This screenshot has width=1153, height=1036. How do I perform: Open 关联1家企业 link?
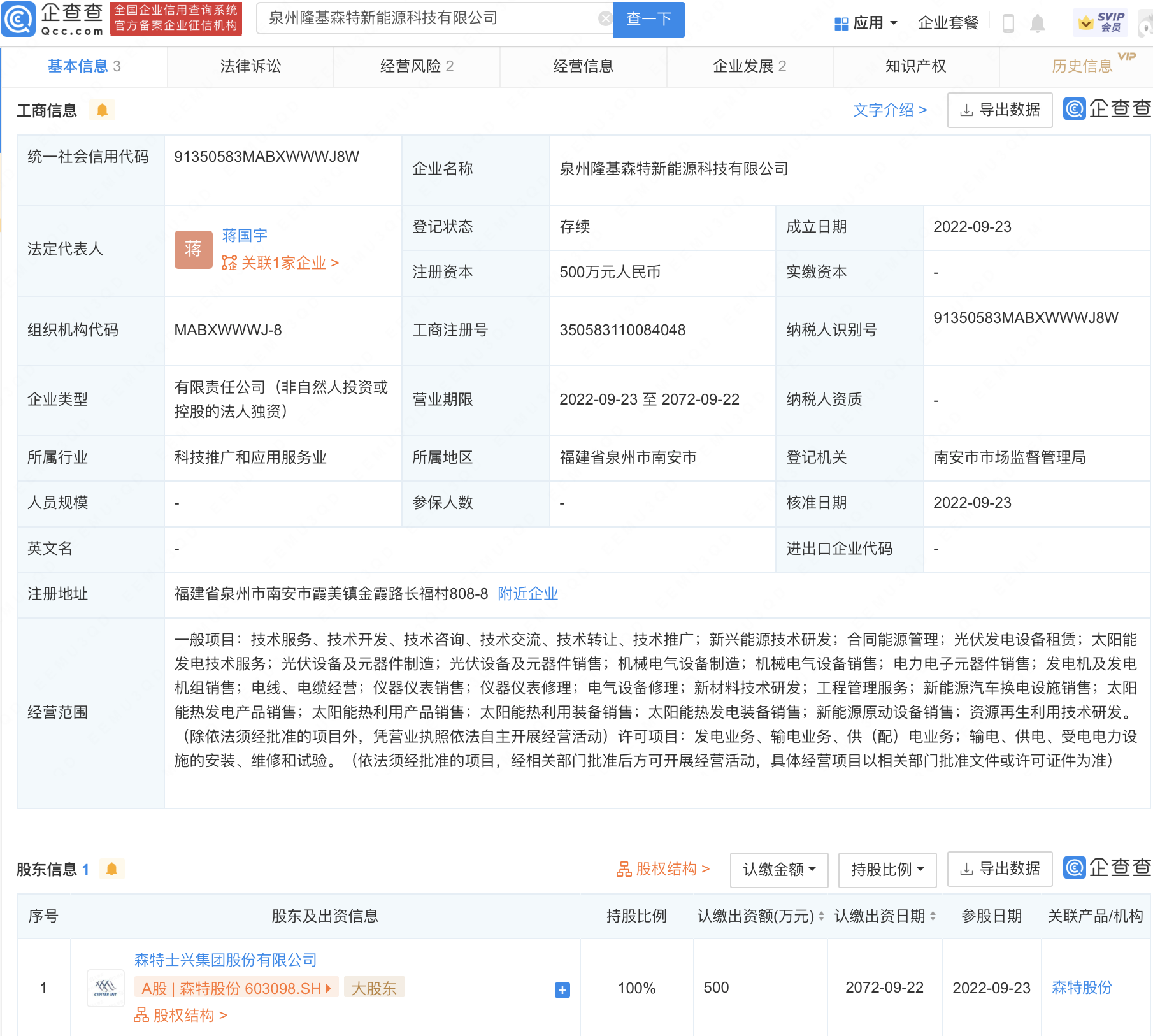click(x=280, y=263)
